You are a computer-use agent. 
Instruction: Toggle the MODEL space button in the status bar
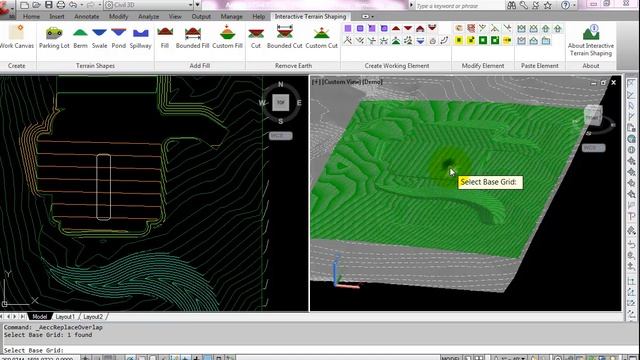(x=450, y=358)
